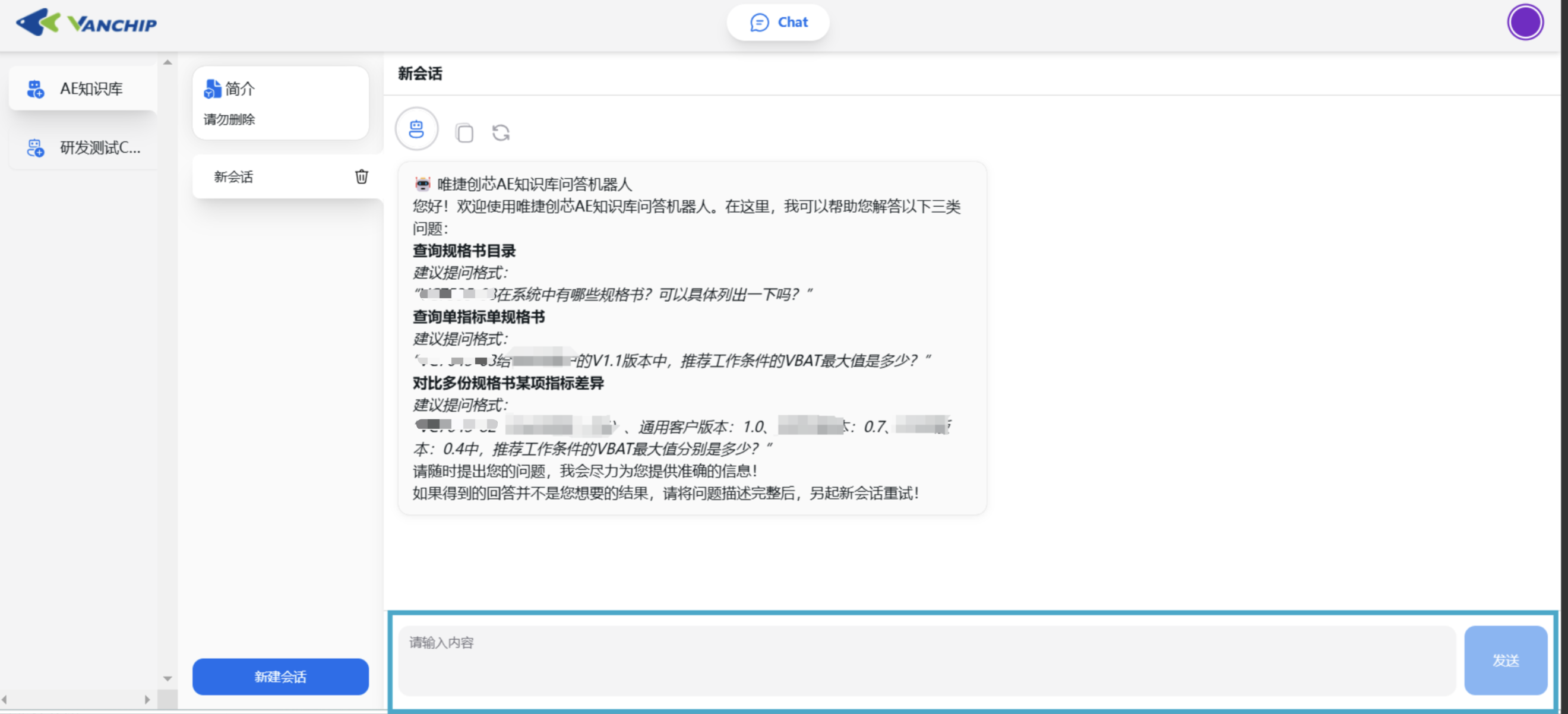
Task: Focus the 请输入内容 input box
Action: (925, 660)
